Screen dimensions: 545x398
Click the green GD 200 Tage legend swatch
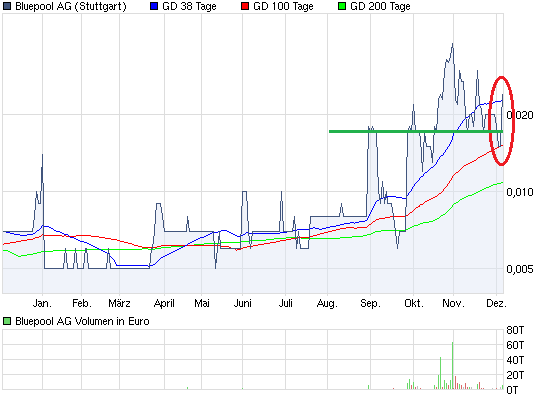click(342, 6)
